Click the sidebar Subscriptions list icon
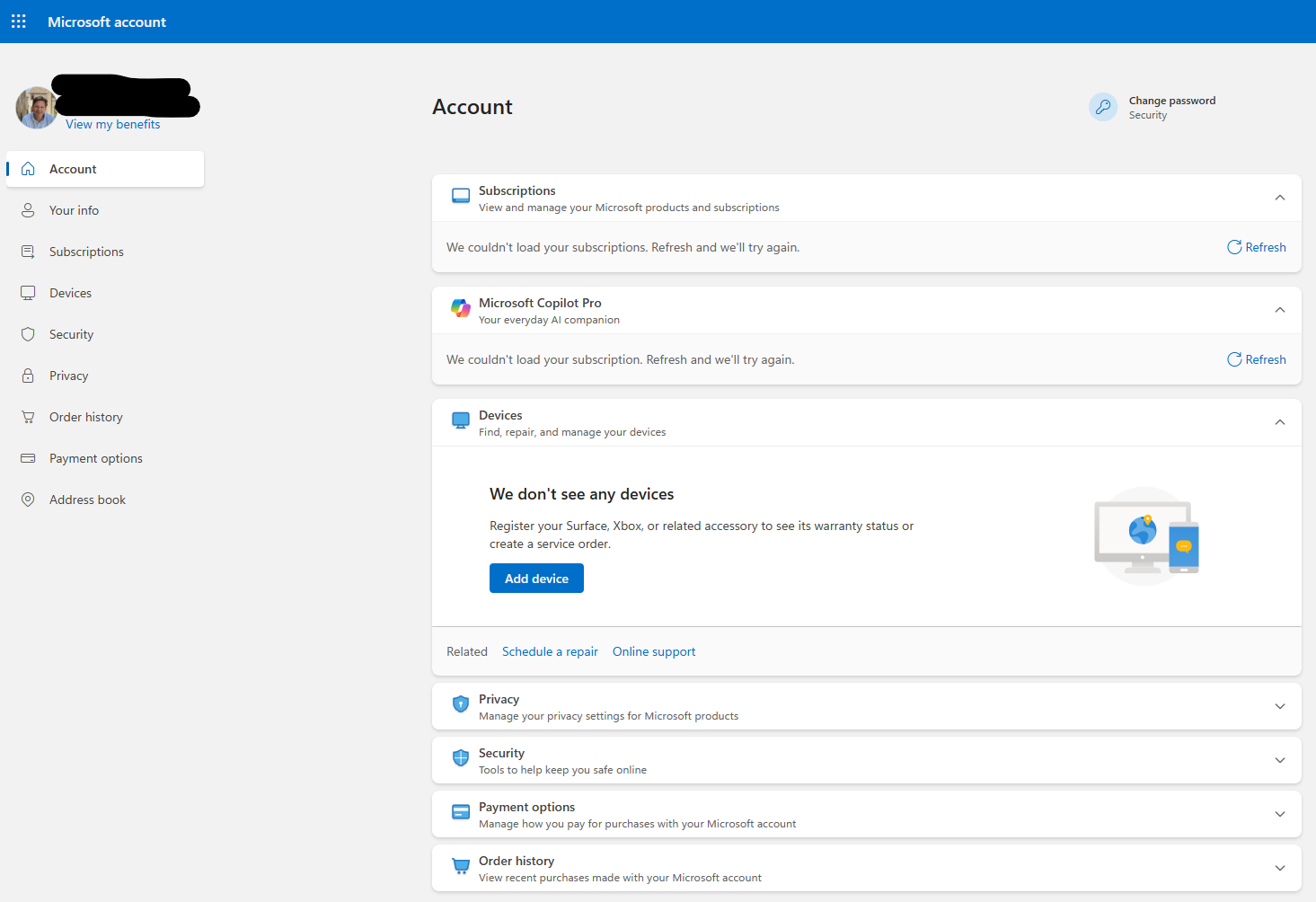 point(28,252)
